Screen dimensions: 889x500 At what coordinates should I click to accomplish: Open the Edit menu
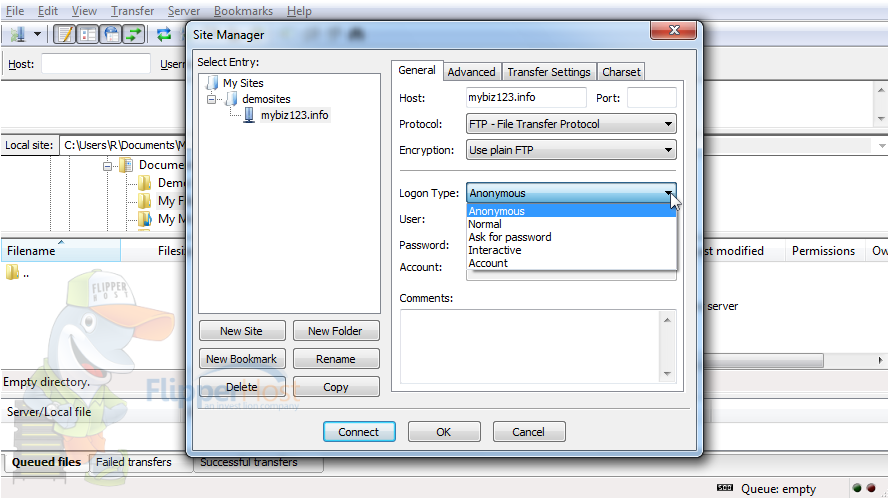point(48,11)
